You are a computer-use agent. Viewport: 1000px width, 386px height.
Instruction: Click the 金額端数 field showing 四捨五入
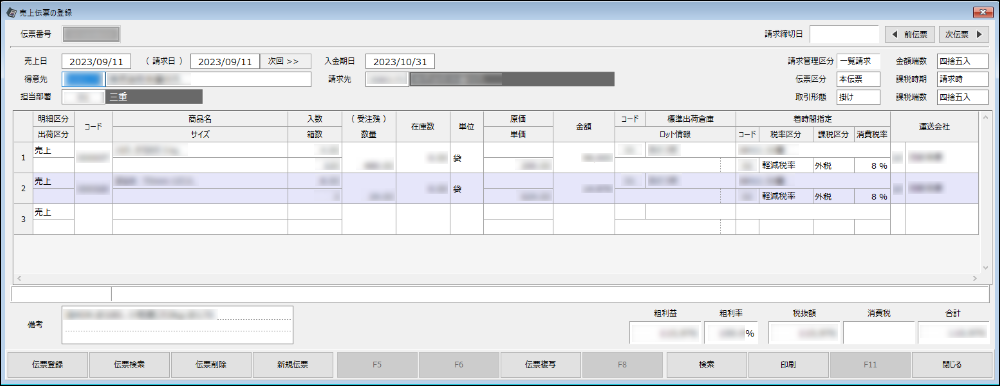click(963, 61)
